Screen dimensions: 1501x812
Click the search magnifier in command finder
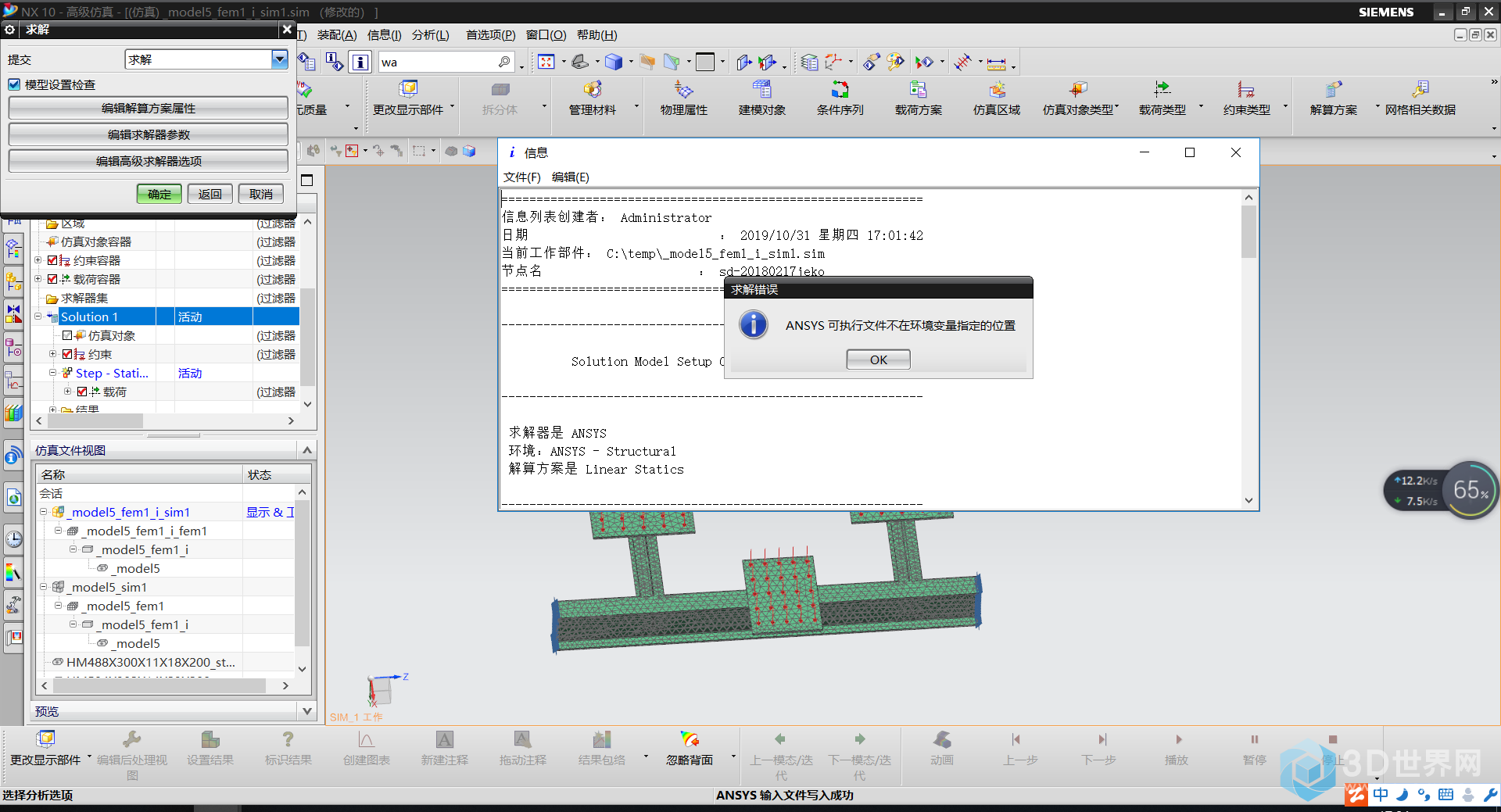point(504,62)
